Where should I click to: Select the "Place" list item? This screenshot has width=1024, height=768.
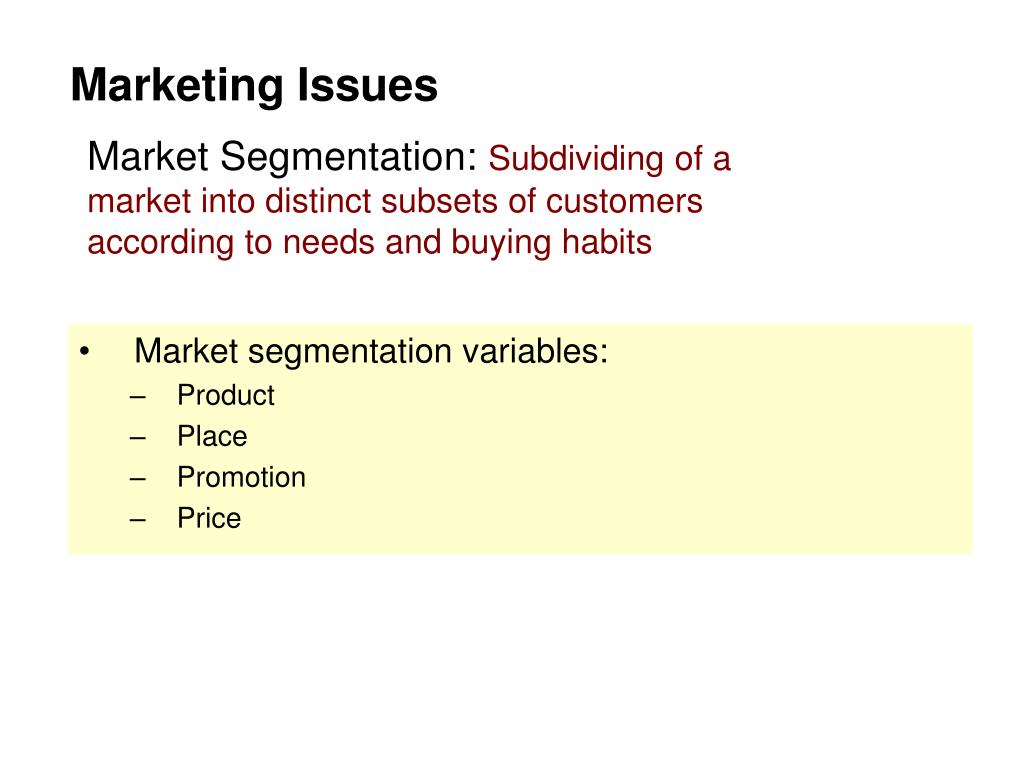[x=212, y=436]
